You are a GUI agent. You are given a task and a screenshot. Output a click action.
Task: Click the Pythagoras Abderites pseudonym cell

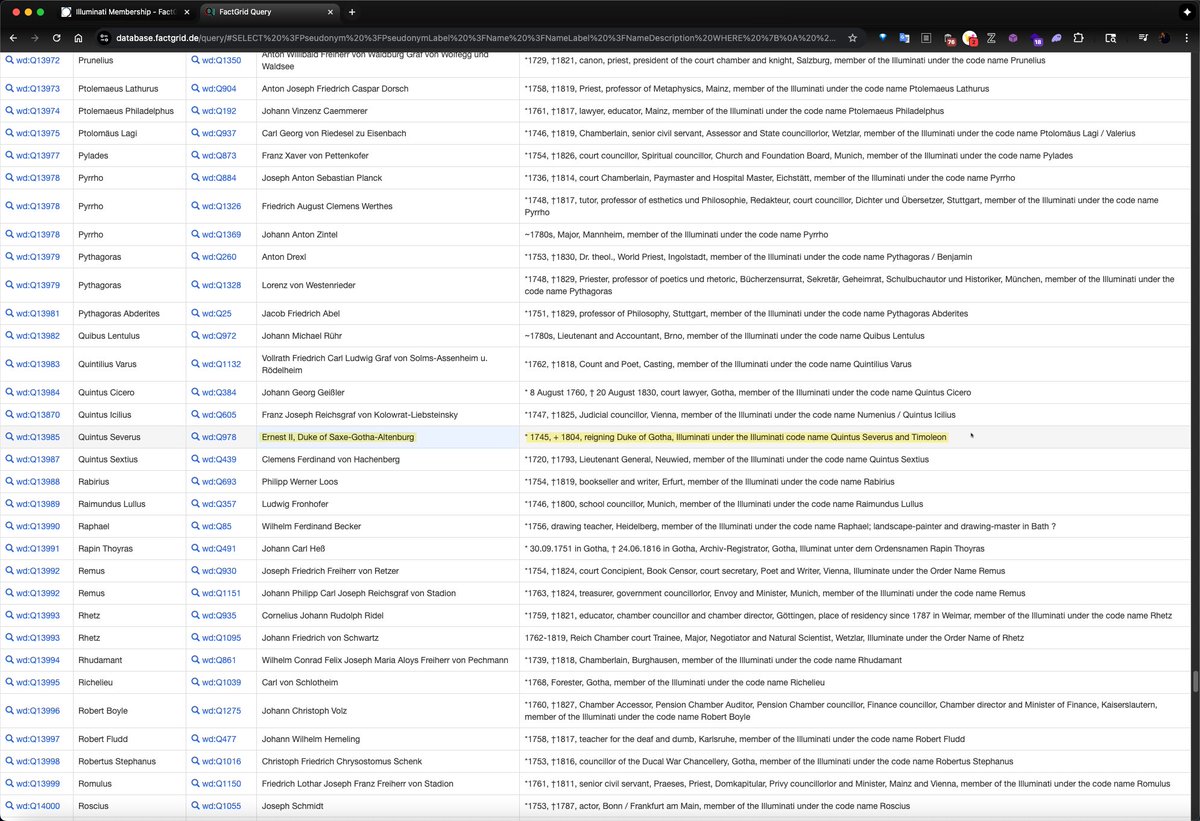(129, 313)
